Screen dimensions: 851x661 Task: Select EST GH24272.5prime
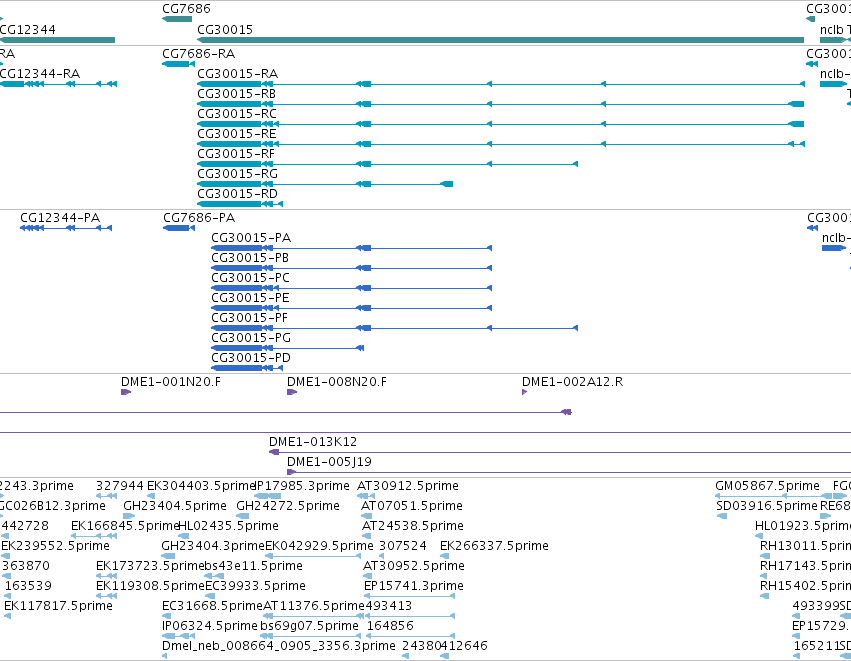tap(288, 506)
